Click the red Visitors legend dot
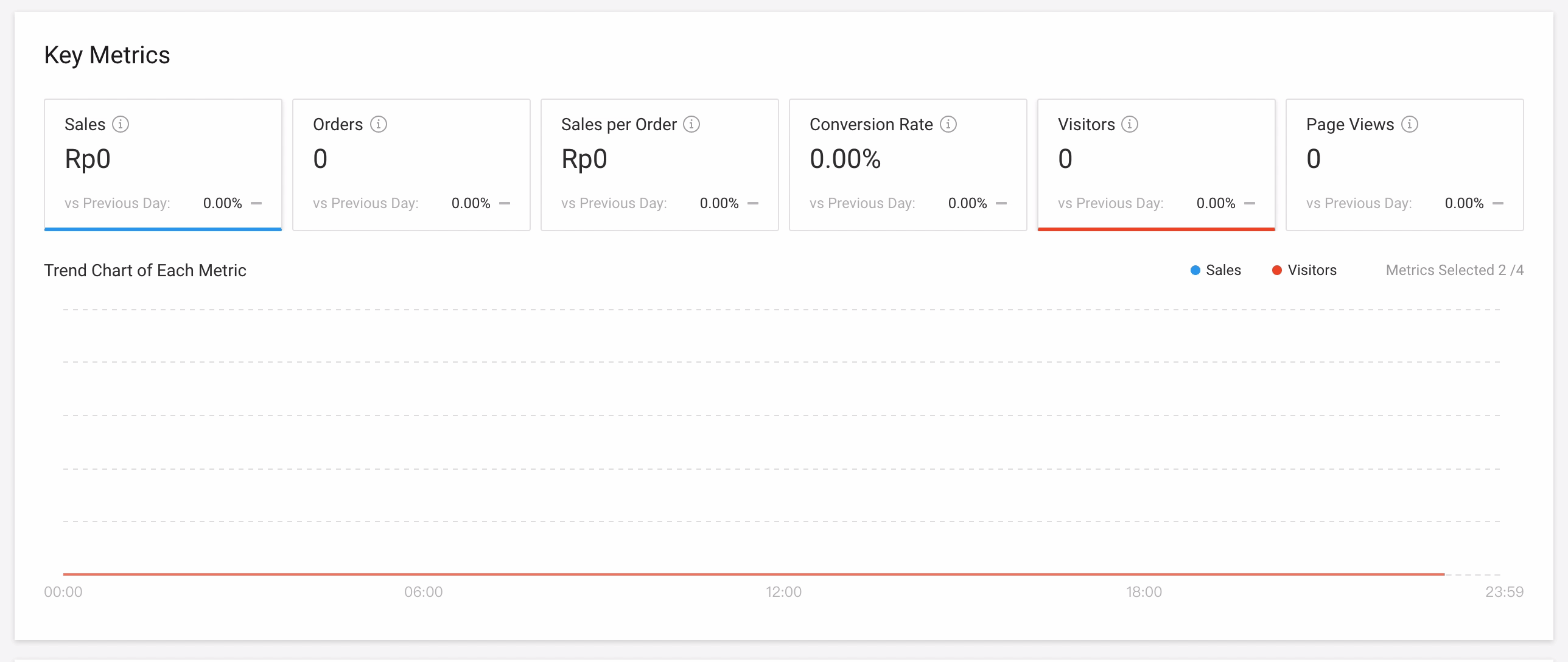Viewport: 1568px width, 662px height. click(1277, 270)
